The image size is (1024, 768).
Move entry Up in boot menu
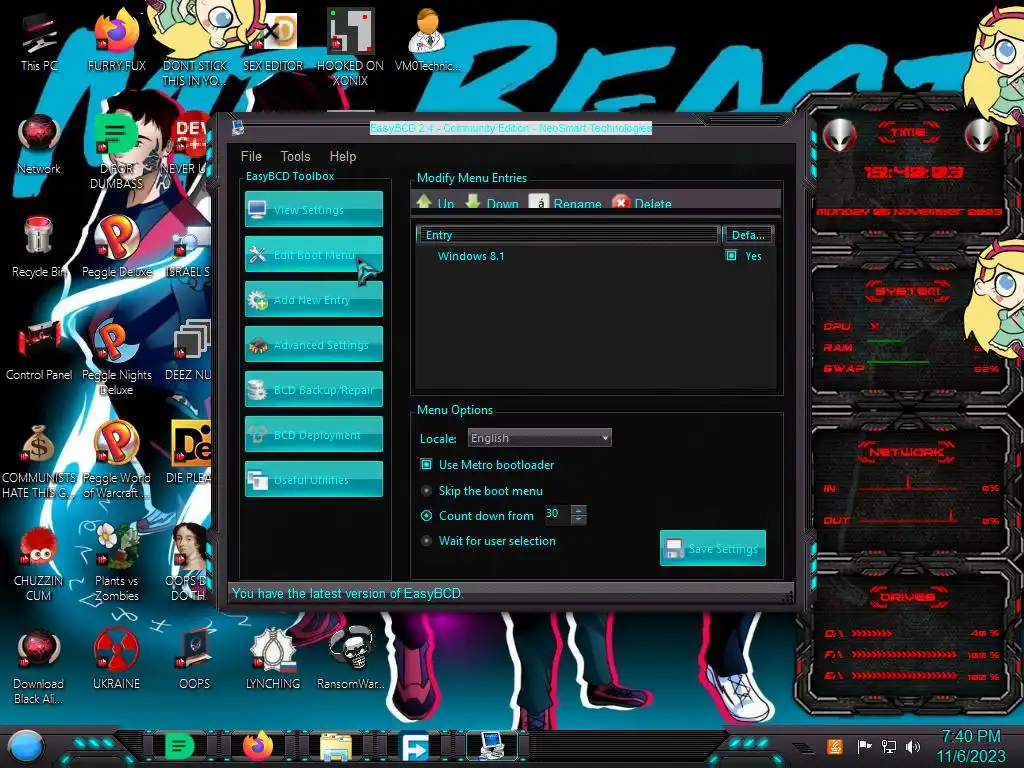436,202
